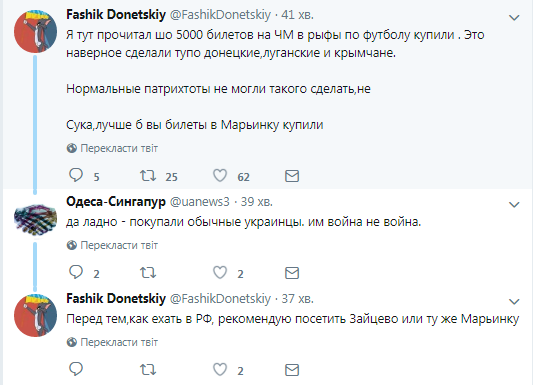The height and width of the screenshot is (385, 533).
Task: Like the Одеса-Сингапур tweet
Action: 220,273
